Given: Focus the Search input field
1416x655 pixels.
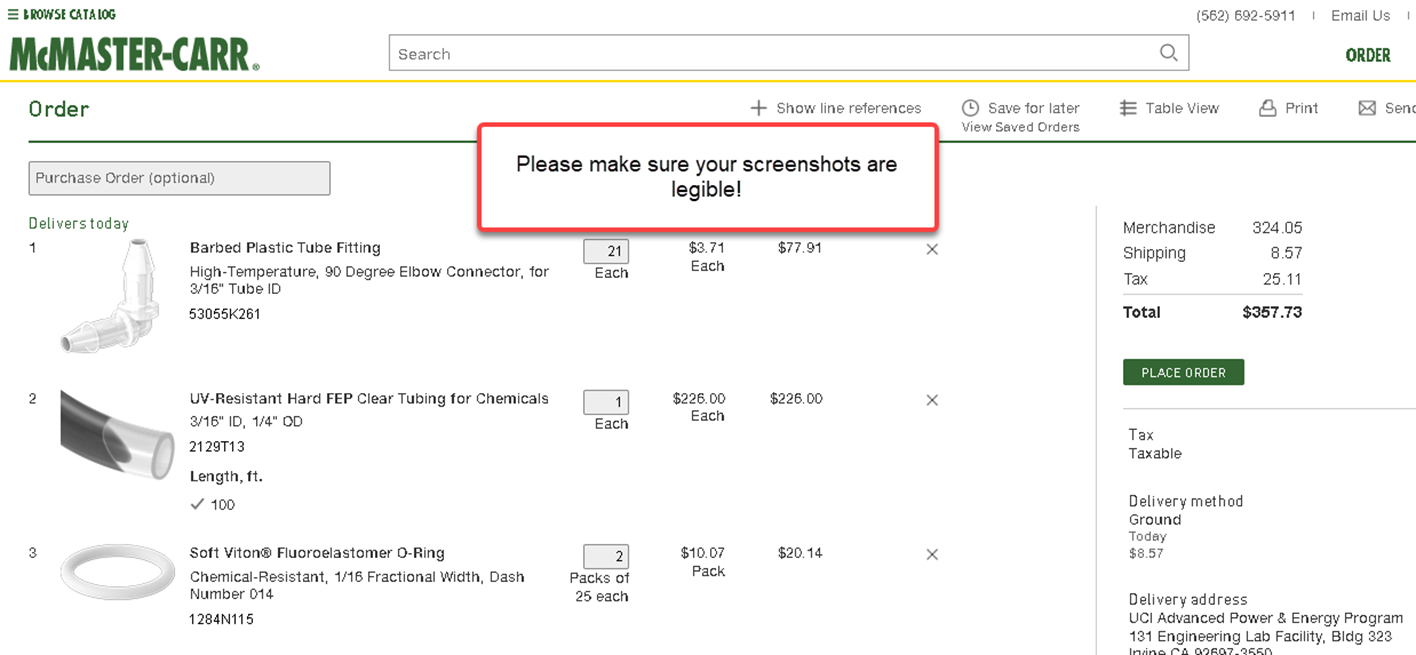Looking at the screenshot, I should [x=788, y=53].
